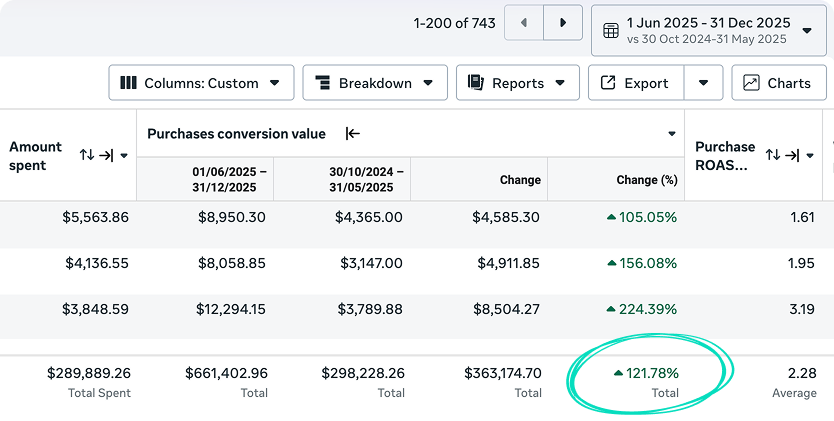Open the Reports menu
Image resolution: width=834 pixels, height=421 pixels.
(517, 83)
